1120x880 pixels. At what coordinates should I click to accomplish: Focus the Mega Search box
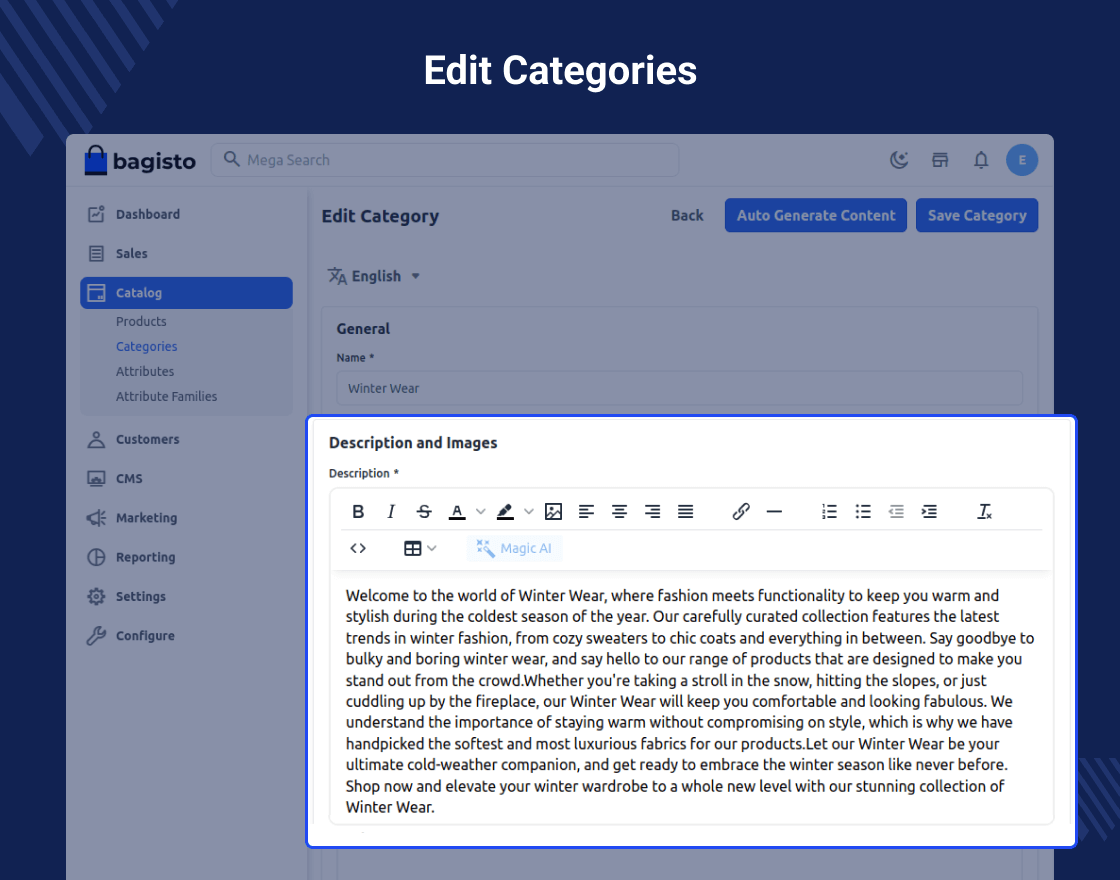(445, 160)
